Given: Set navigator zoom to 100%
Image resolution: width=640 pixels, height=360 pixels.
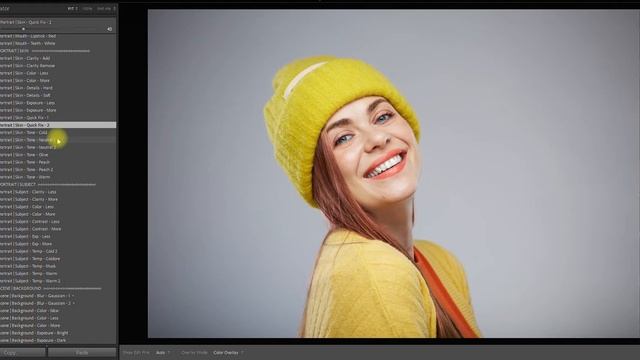Looking at the screenshot, I should [87, 8].
